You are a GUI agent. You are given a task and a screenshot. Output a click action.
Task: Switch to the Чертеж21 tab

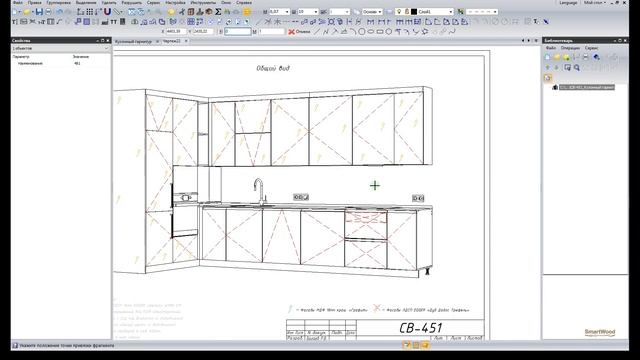click(x=172, y=41)
